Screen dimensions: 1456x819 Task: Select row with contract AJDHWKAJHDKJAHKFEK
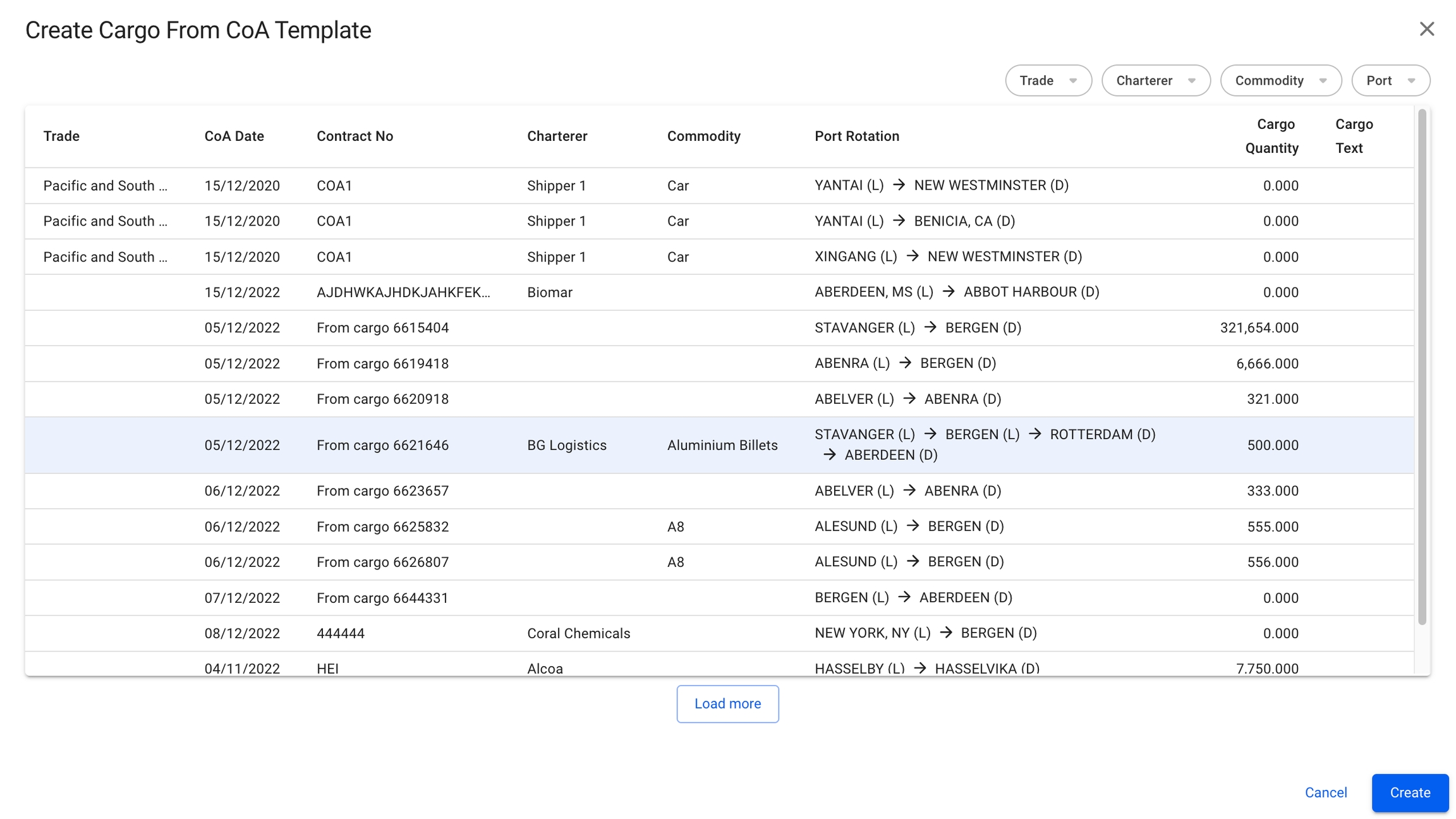403,292
